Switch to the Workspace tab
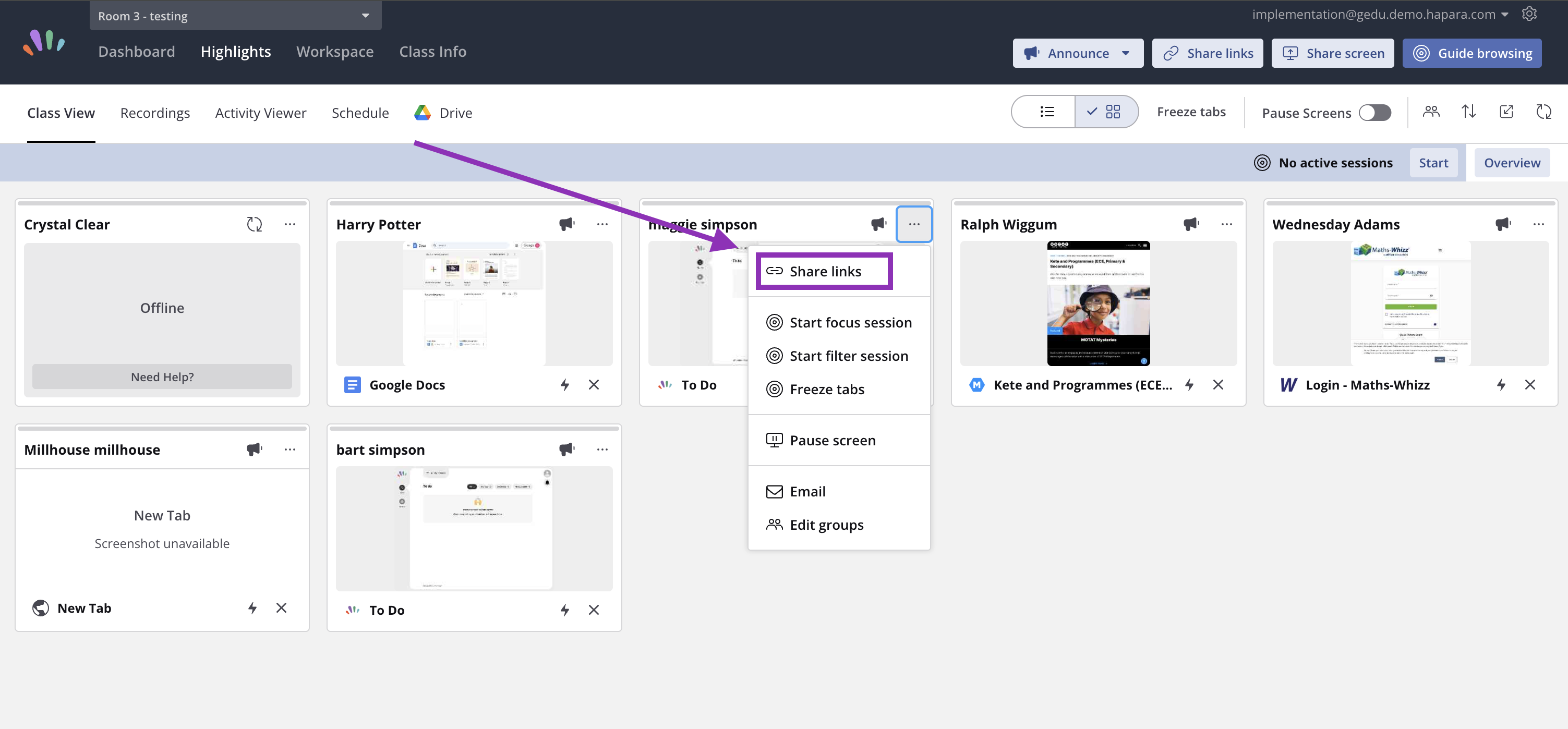The image size is (1568, 729). tap(335, 52)
